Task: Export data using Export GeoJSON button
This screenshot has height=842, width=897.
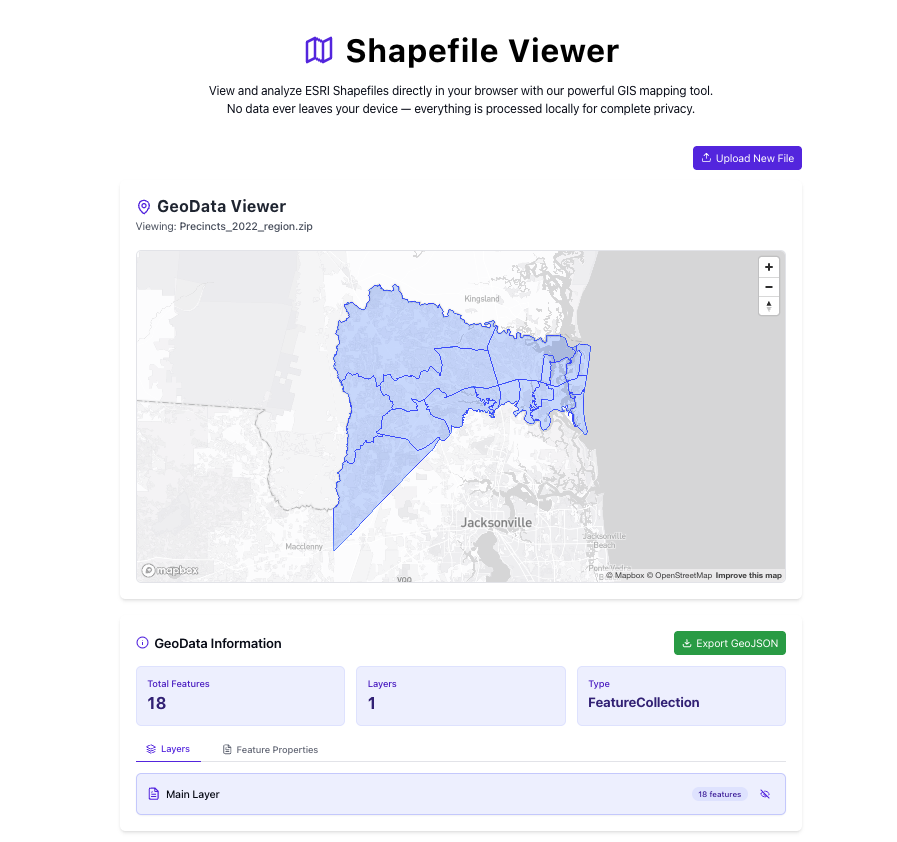Action: (730, 643)
